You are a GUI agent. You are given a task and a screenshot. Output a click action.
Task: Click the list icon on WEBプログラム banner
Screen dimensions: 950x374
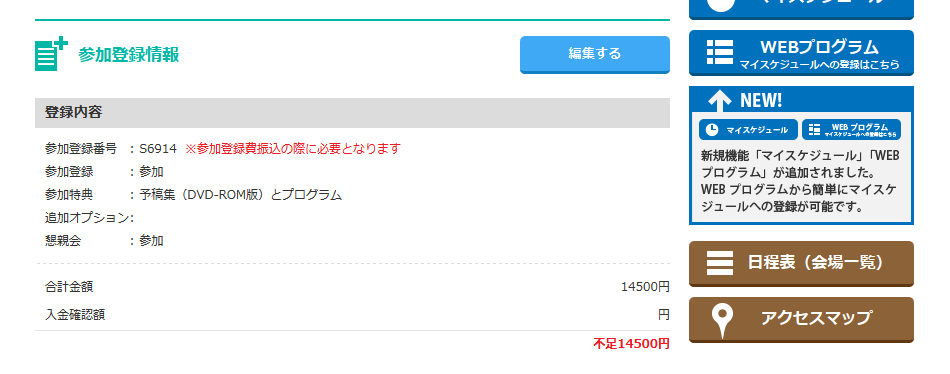[x=720, y=52]
